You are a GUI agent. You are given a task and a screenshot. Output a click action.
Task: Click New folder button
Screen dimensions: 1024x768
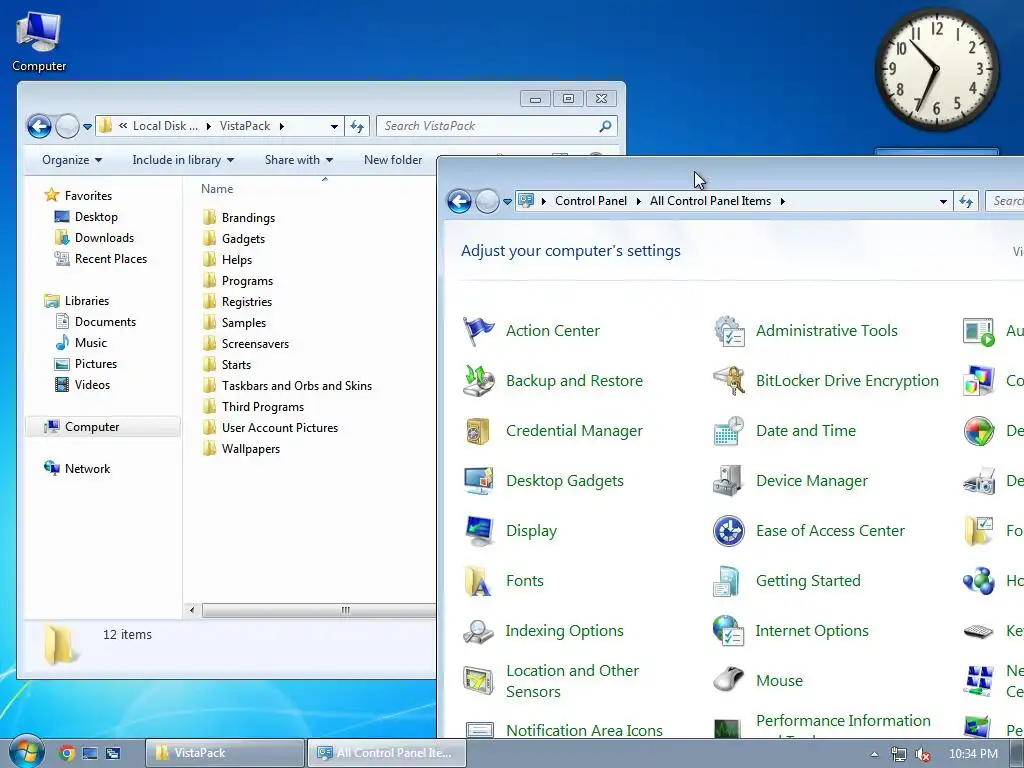click(393, 160)
